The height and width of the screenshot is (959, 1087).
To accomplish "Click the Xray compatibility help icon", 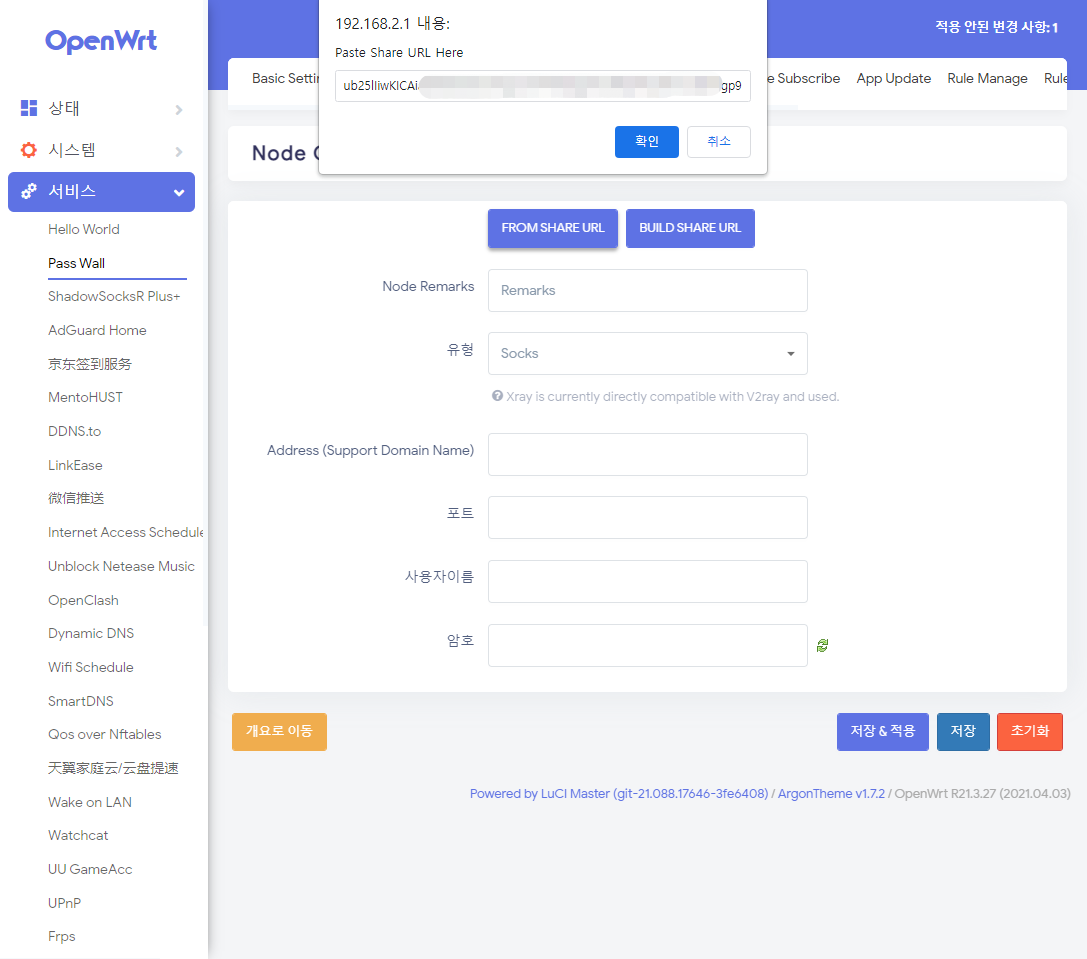I will [x=497, y=396].
